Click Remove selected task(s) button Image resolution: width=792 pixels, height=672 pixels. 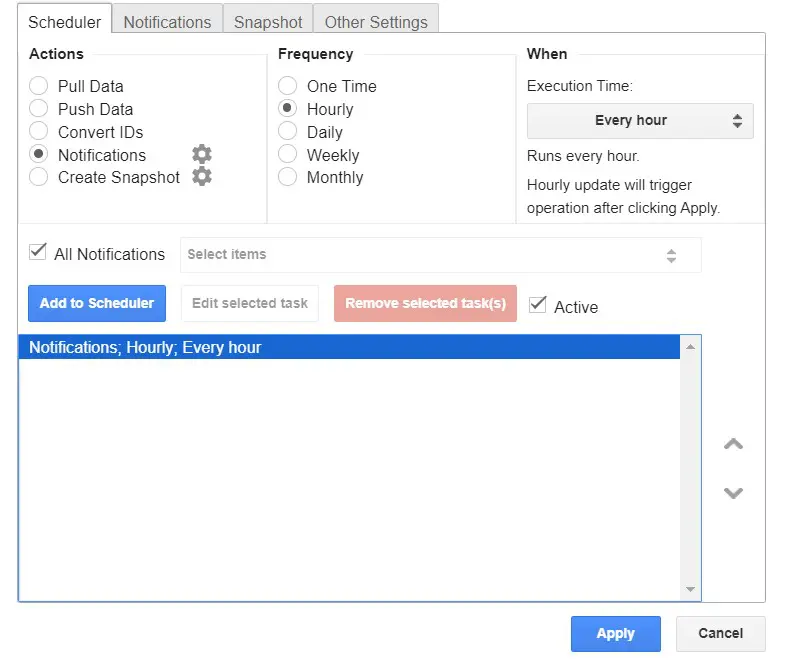425,303
